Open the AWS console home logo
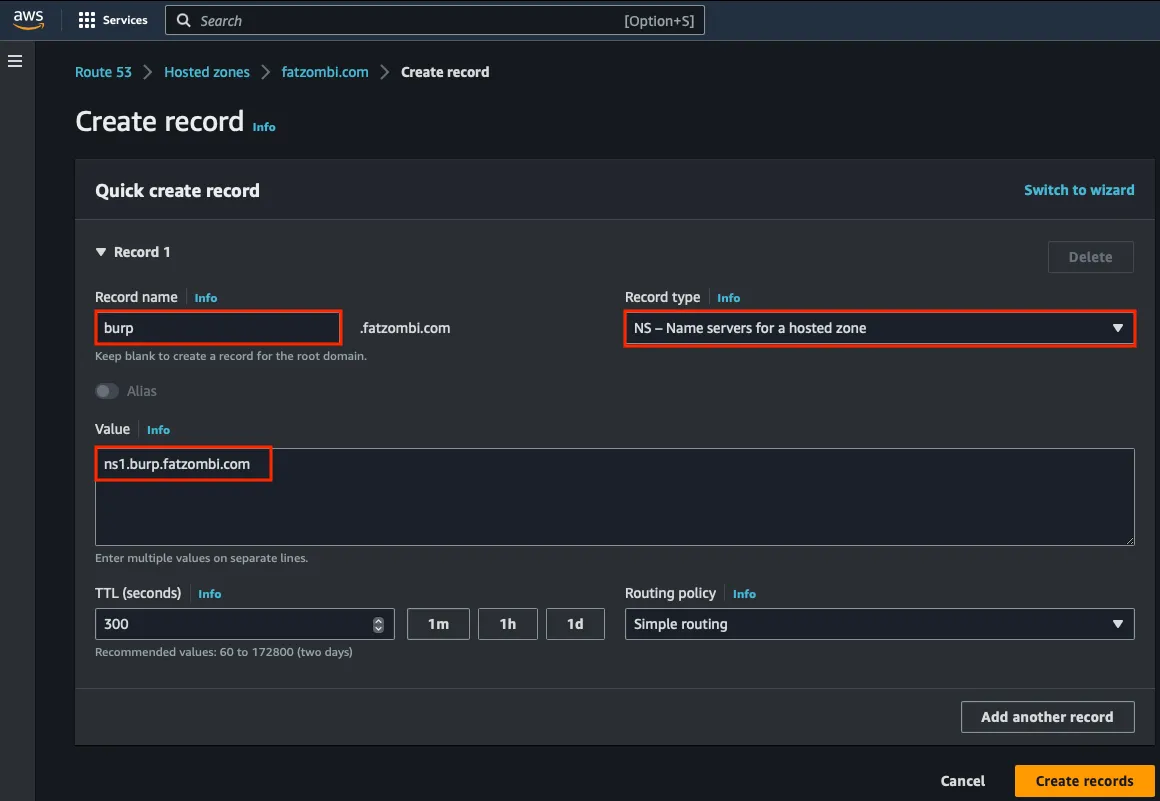The width and height of the screenshot is (1160, 801). (28, 20)
